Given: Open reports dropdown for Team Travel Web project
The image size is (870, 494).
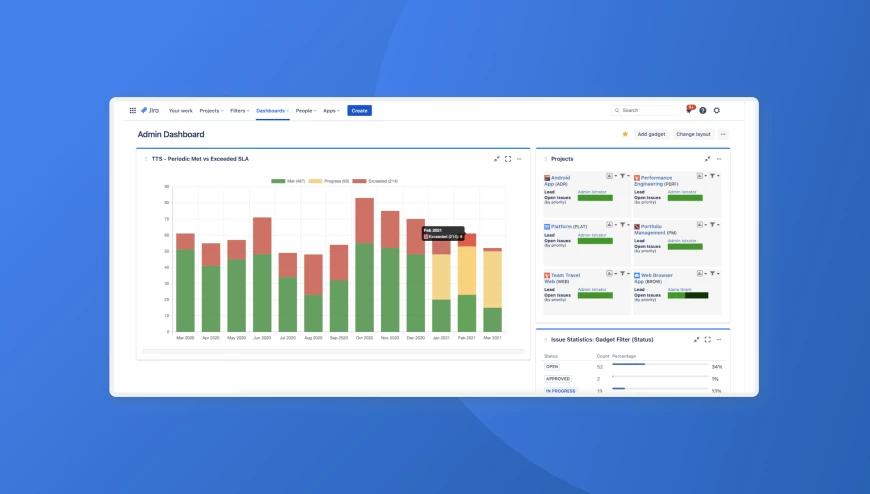Looking at the screenshot, I should pyautogui.click(x=611, y=274).
